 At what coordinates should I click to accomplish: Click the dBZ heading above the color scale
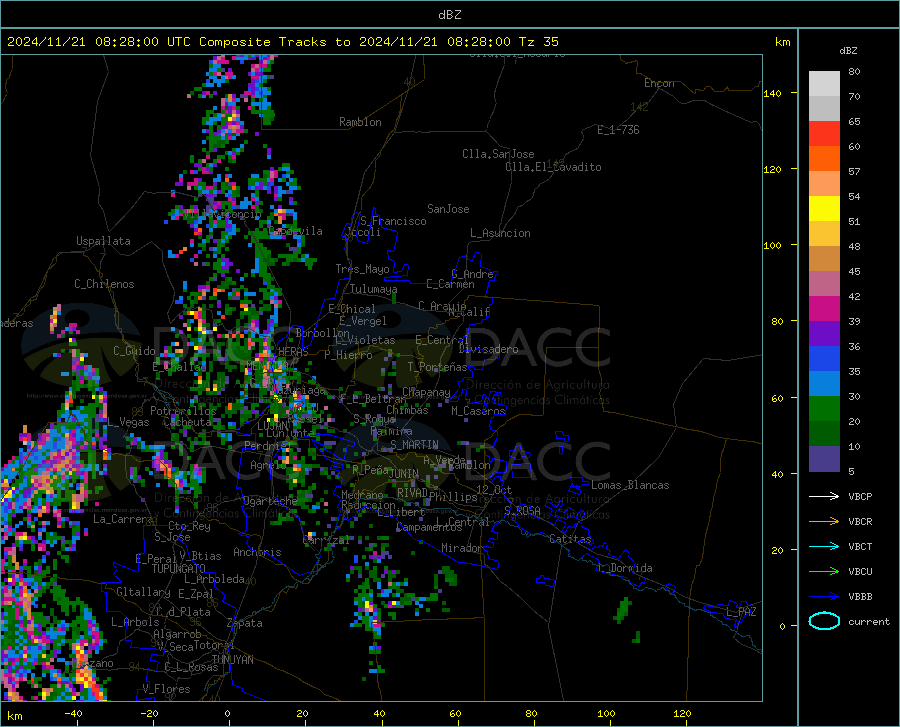pyautogui.click(x=848, y=50)
